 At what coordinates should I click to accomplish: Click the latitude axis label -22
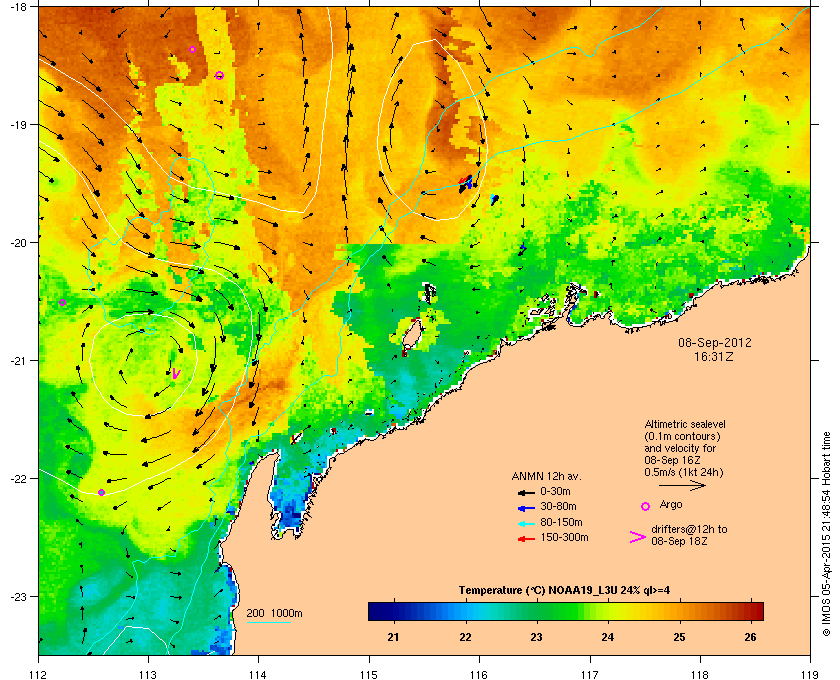[18, 479]
